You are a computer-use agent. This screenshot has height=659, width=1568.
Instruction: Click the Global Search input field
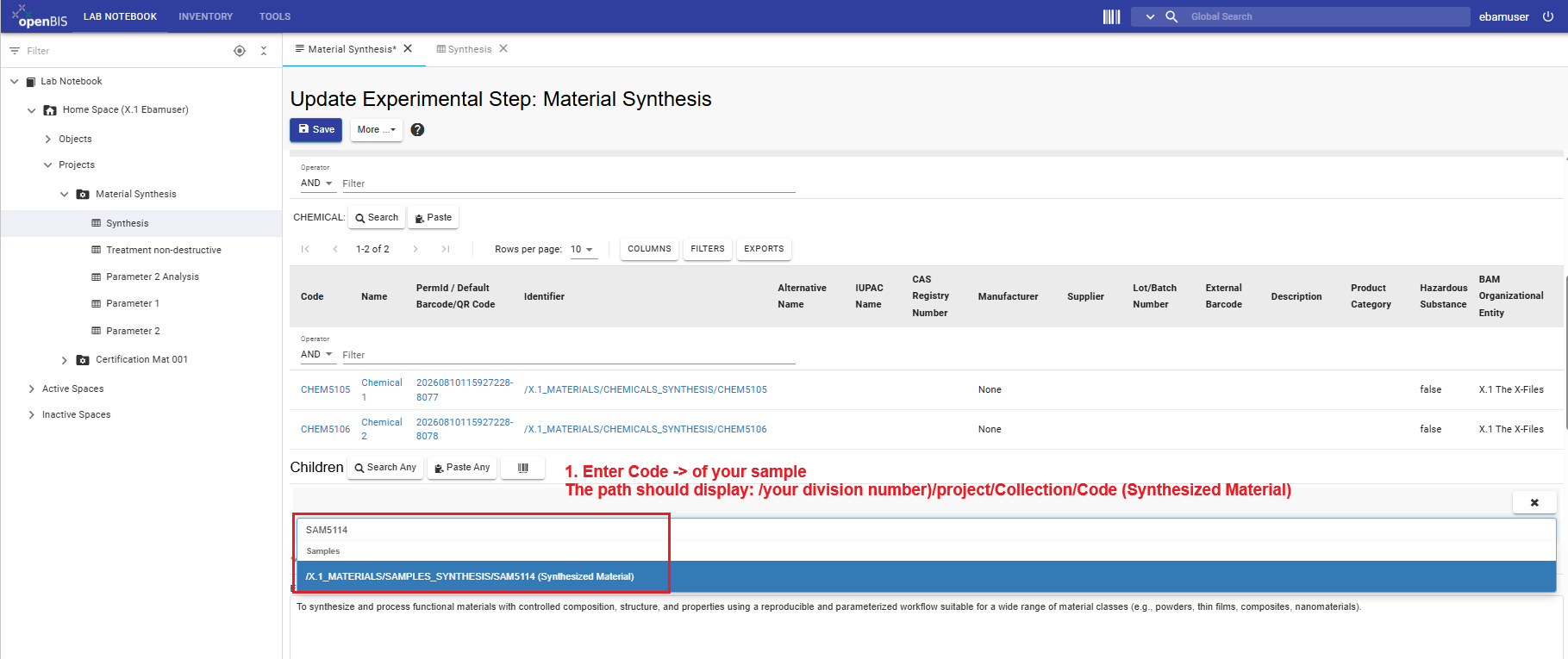pos(1327,16)
